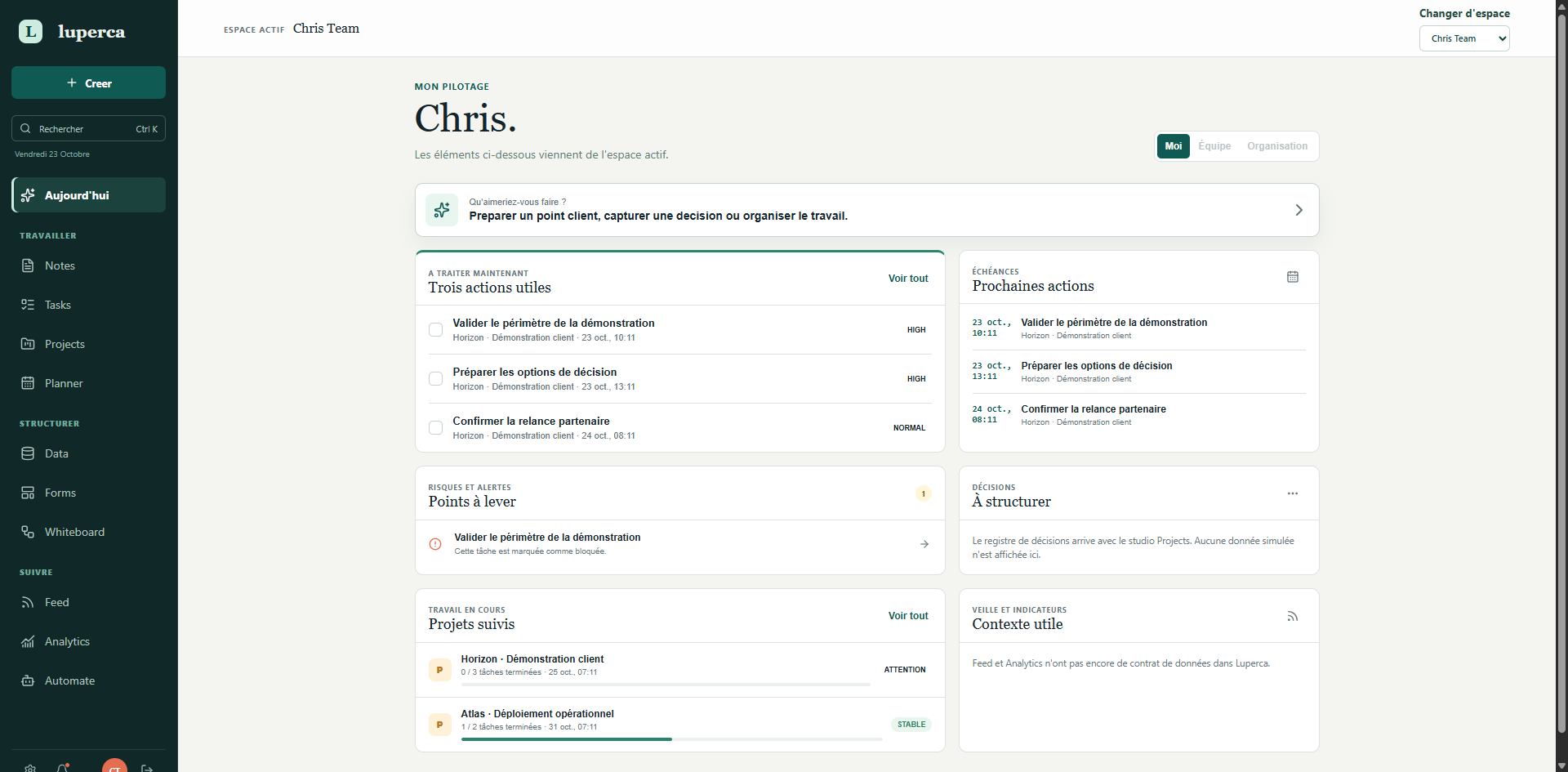This screenshot has height=772, width=1568.
Task: Open the Tasks list icon
Action: pos(28,305)
